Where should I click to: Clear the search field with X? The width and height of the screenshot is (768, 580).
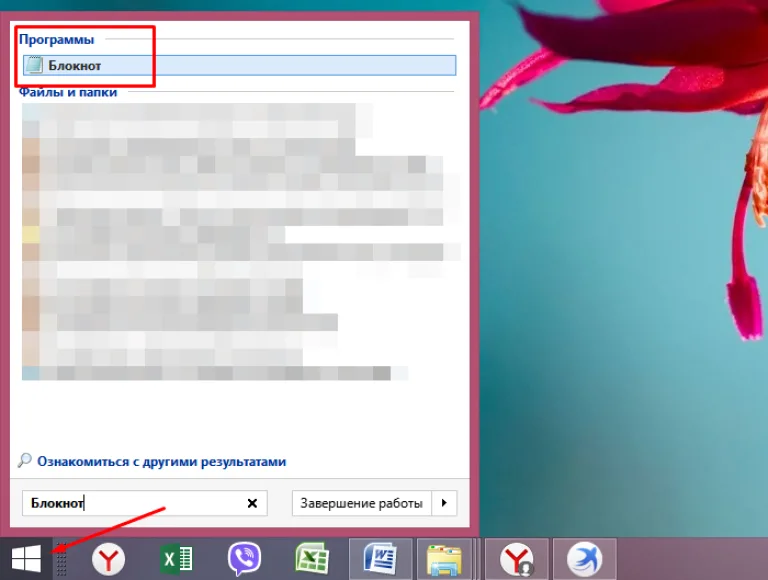pos(252,503)
